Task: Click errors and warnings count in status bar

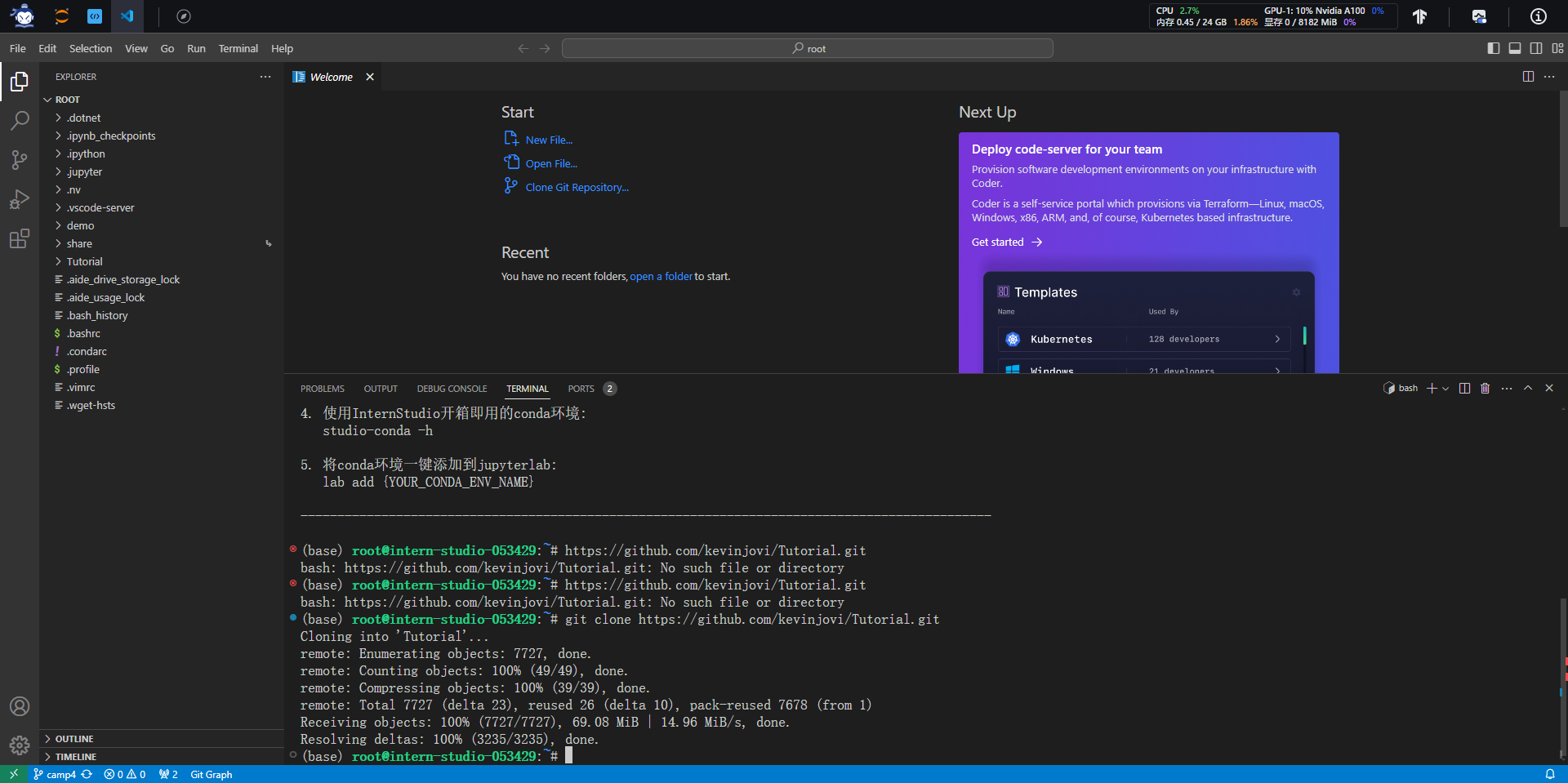Action: click(125, 774)
